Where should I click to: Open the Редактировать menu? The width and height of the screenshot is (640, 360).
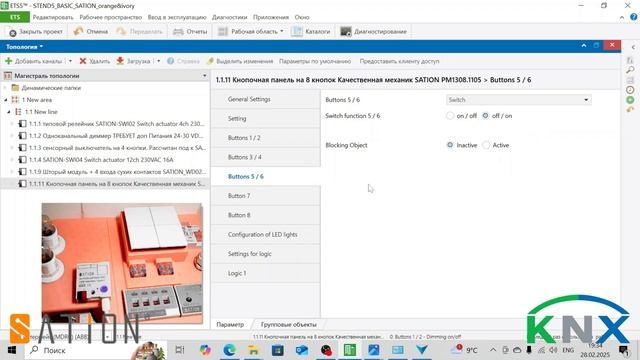point(53,17)
